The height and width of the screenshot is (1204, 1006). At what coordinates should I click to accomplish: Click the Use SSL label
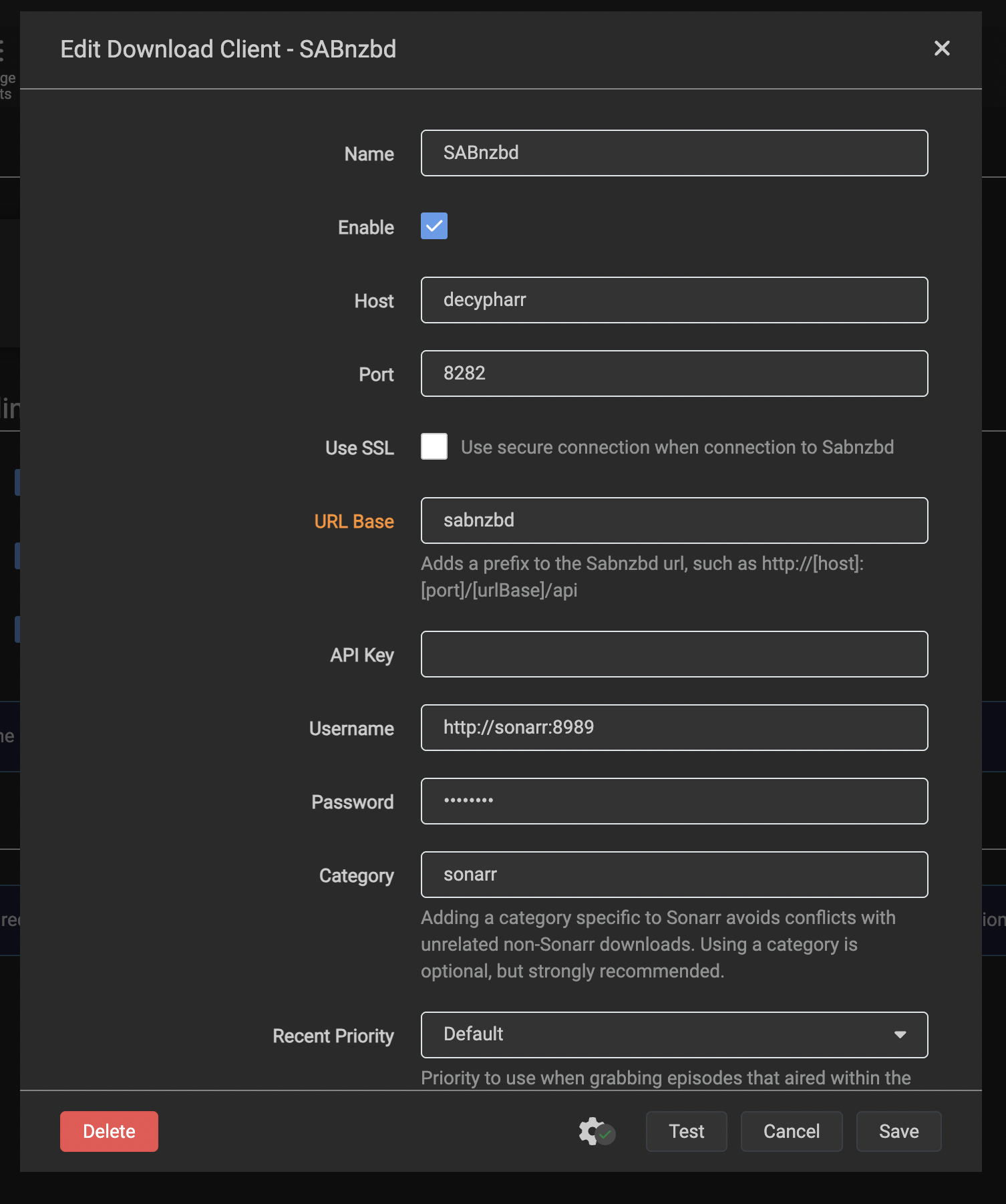click(x=359, y=448)
